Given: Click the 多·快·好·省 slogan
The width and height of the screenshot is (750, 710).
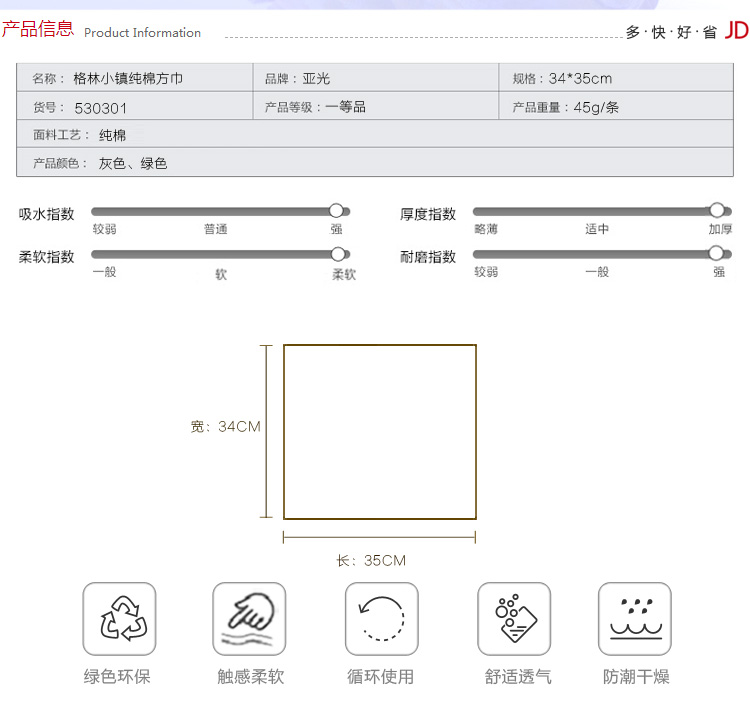Looking at the screenshot, I should click(671, 32).
